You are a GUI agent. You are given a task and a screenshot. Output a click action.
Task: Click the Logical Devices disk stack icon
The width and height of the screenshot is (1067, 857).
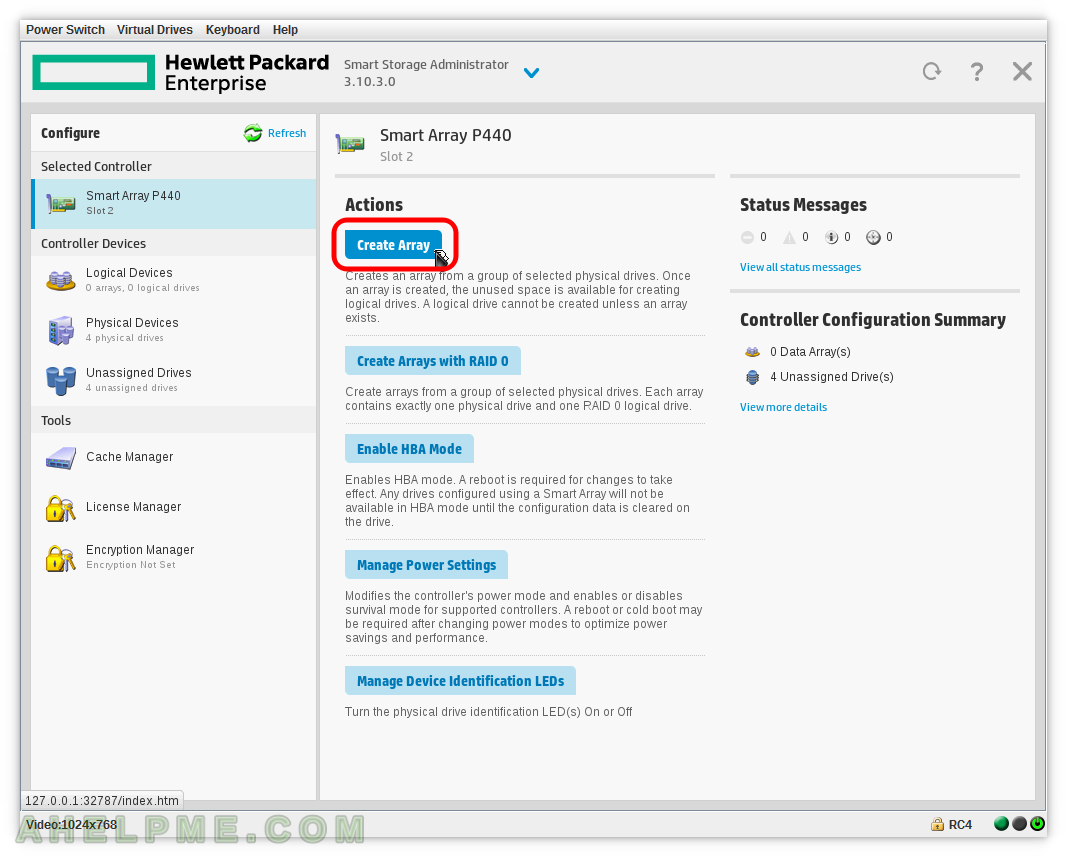tap(61, 280)
